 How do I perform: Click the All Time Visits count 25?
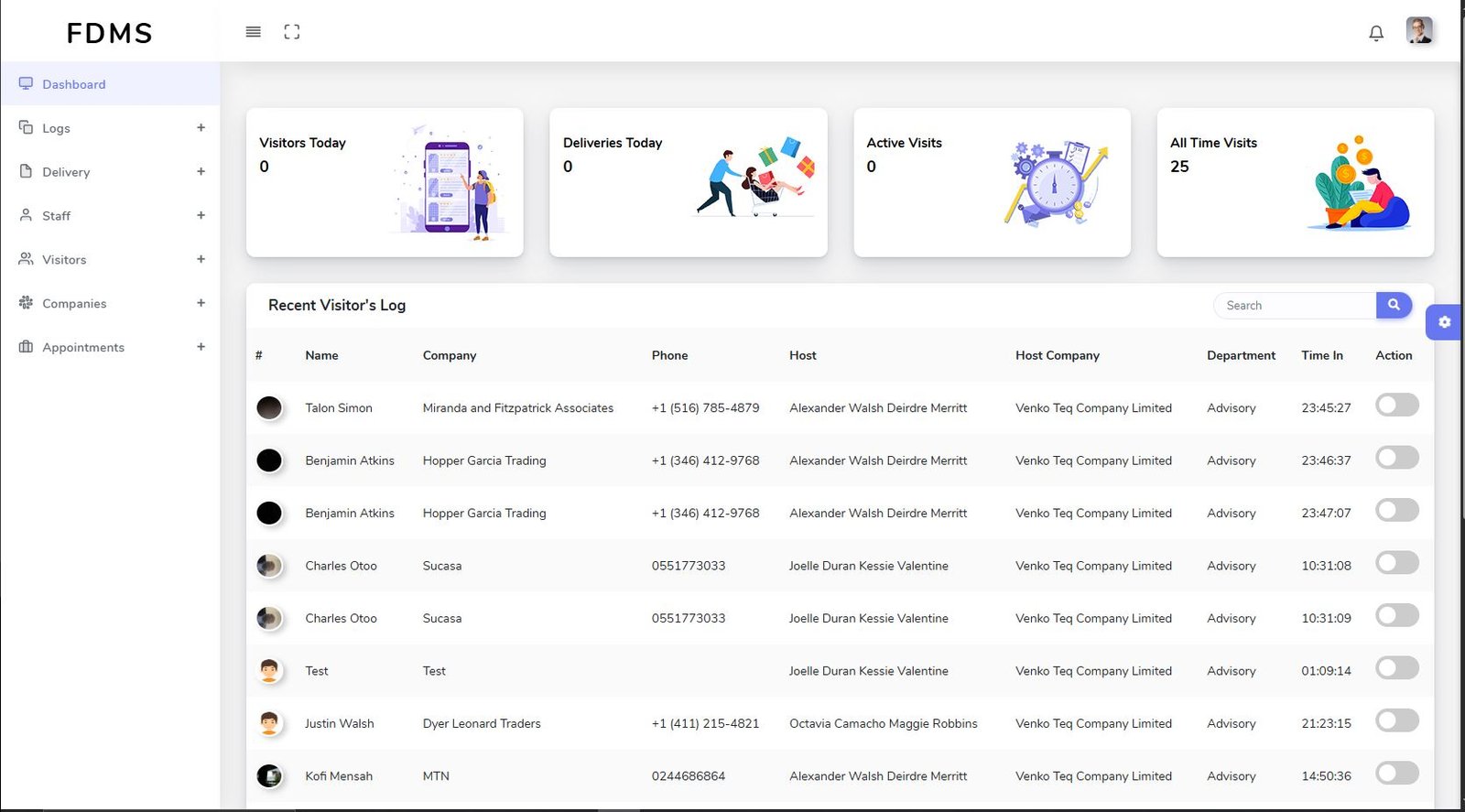(1179, 167)
